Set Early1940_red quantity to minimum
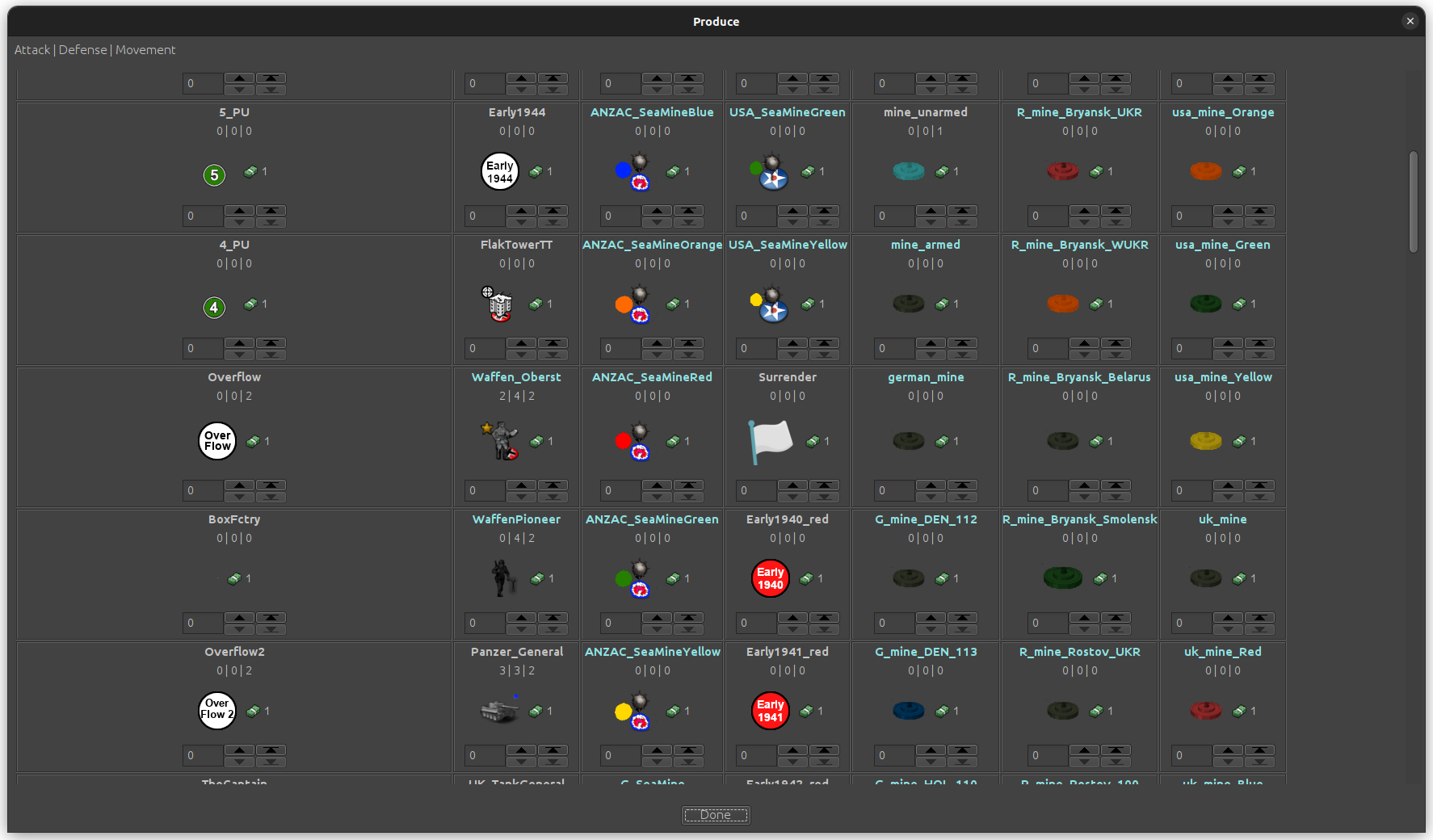1433x840 pixels. click(825, 628)
